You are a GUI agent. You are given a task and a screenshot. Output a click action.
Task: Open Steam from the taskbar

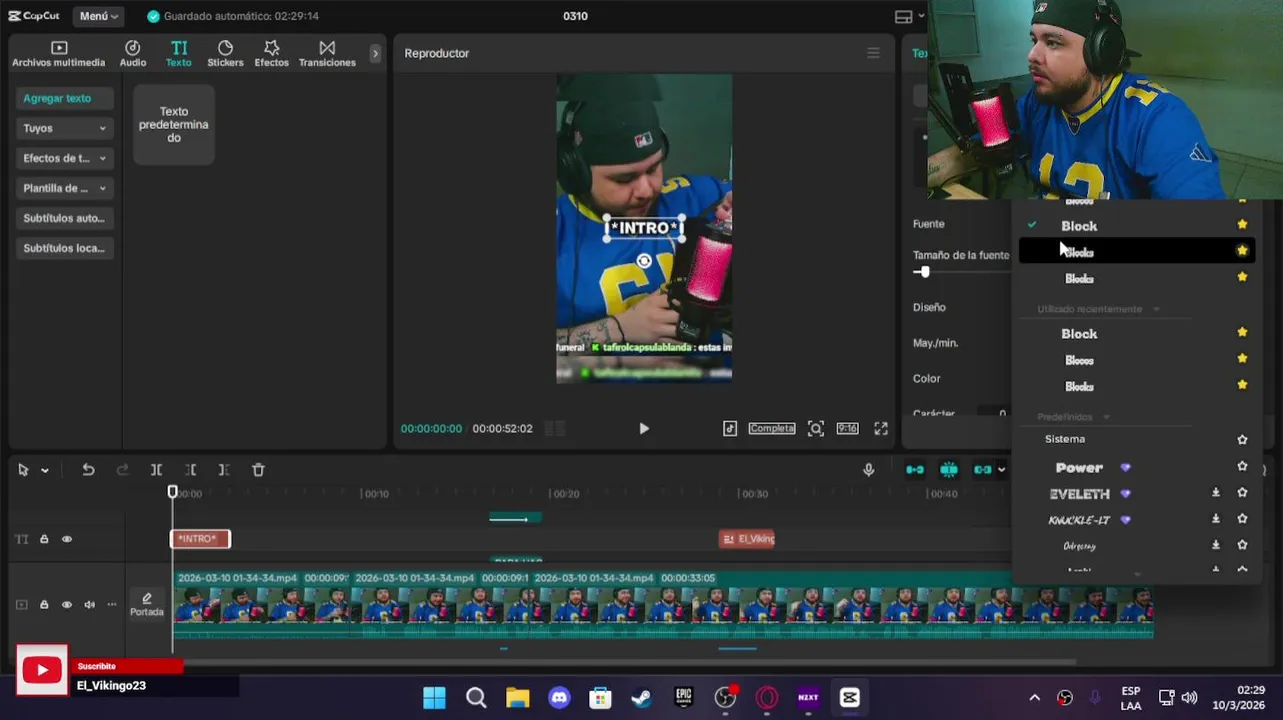641,697
